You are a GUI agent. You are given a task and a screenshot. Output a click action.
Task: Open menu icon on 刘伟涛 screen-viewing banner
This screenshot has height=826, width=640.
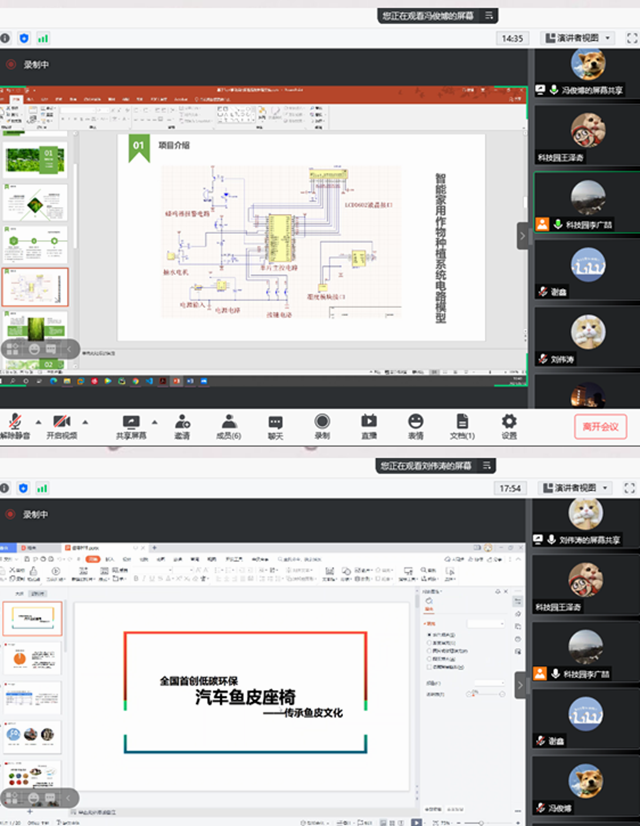point(488,466)
